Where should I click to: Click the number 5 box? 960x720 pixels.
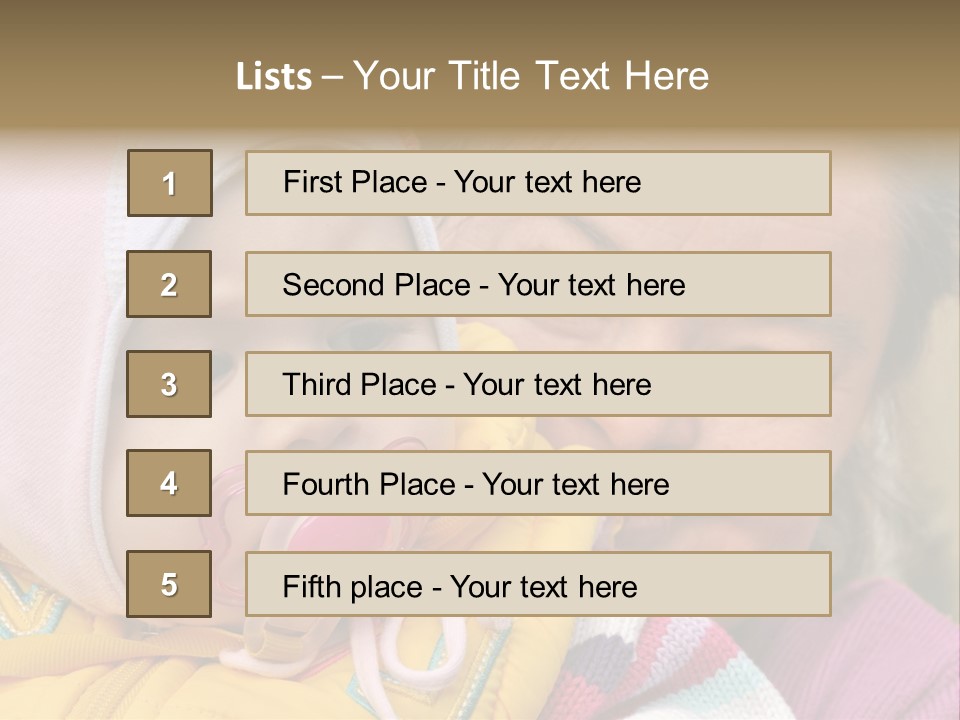click(169, 584)
